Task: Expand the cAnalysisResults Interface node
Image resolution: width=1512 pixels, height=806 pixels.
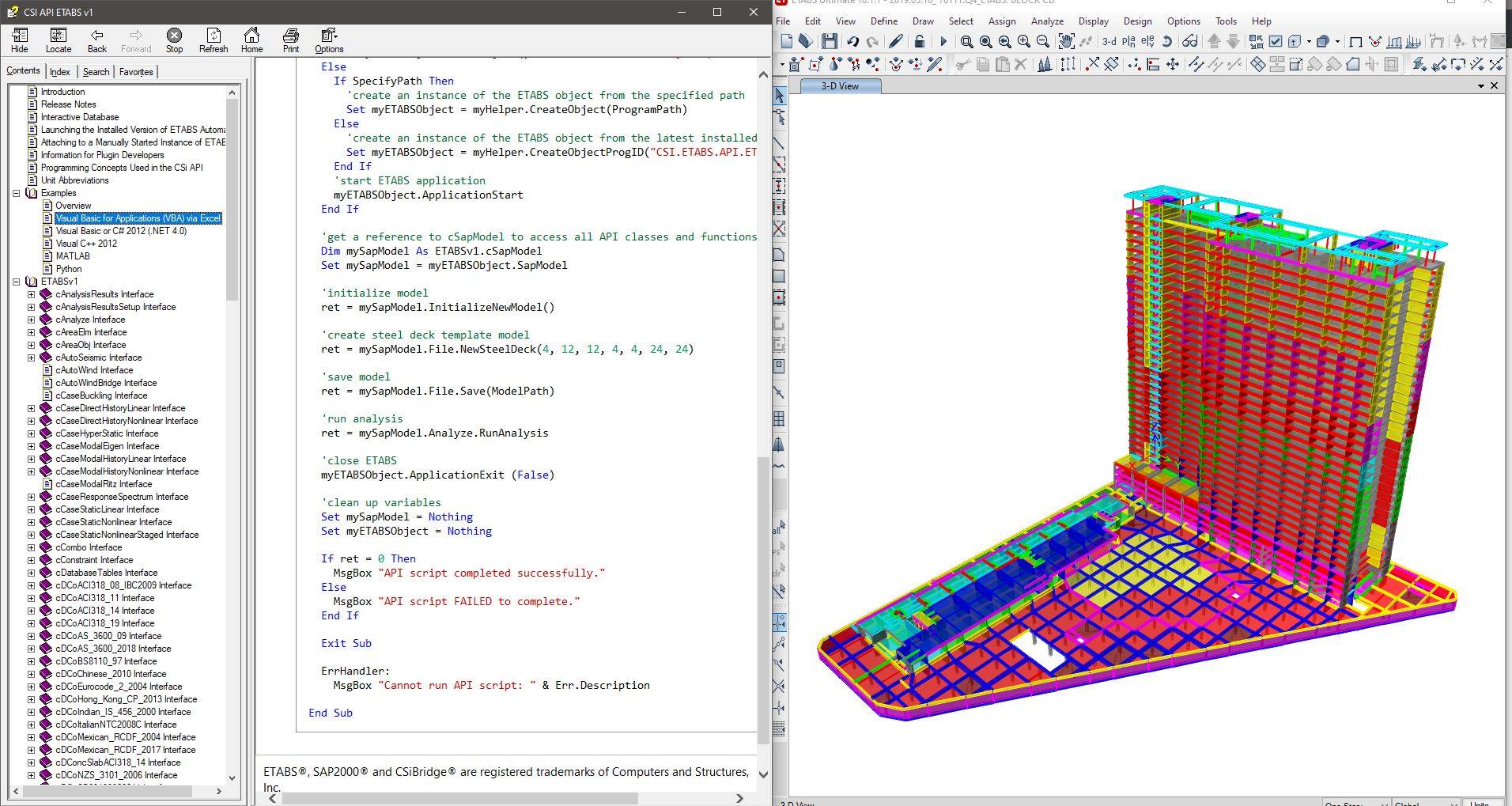Action: point(31,294)
